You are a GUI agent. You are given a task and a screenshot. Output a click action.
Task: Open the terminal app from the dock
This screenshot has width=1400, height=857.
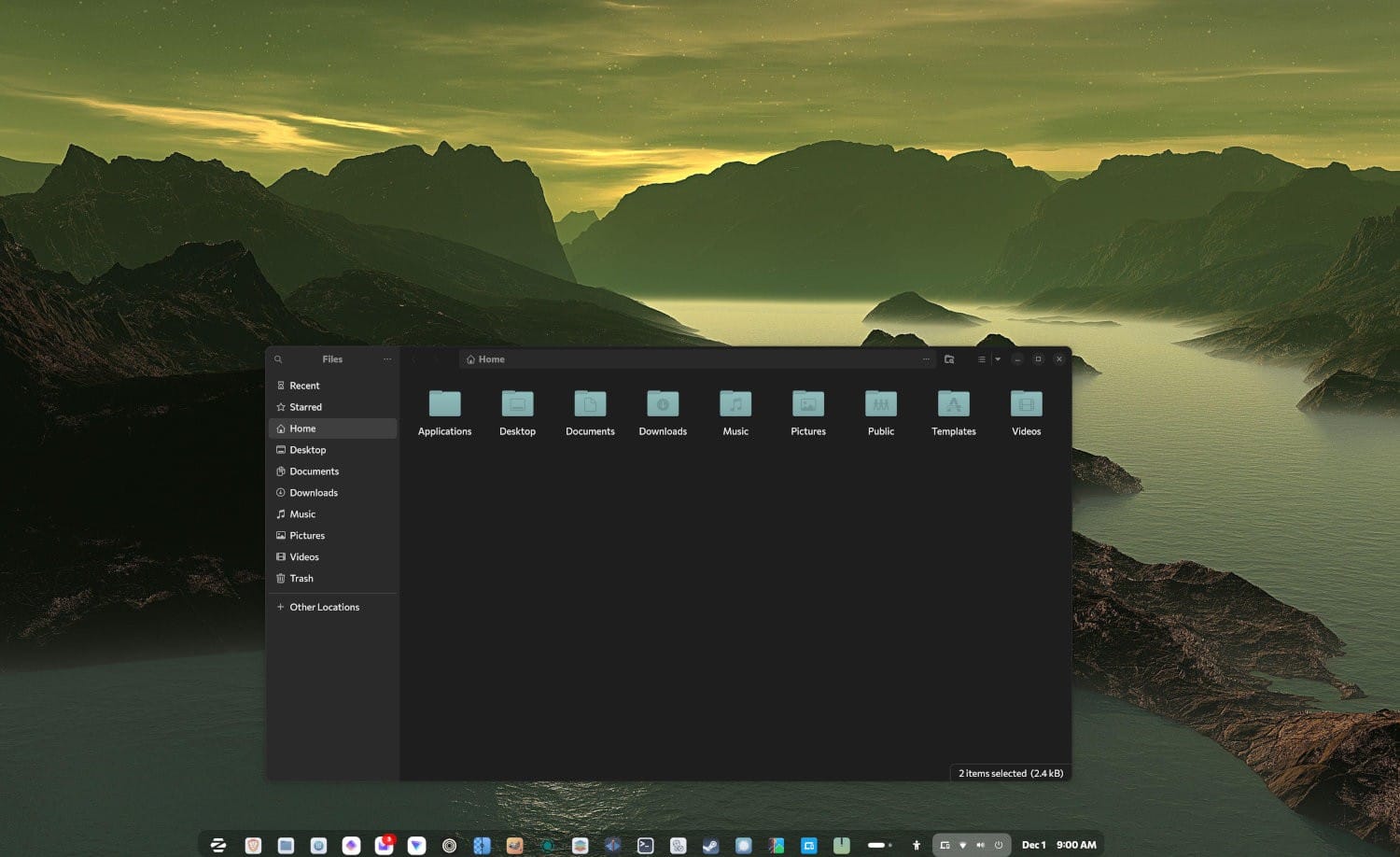coord(644,845)
